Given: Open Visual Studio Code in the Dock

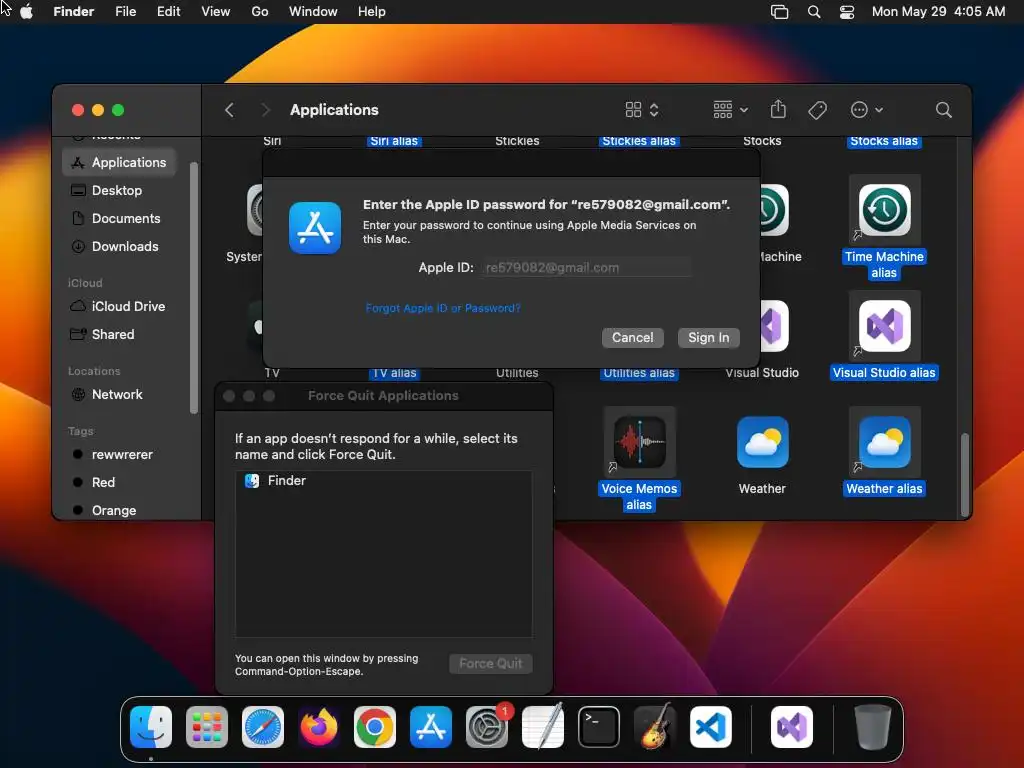Looking at the screenshot, I should (711, 727).
